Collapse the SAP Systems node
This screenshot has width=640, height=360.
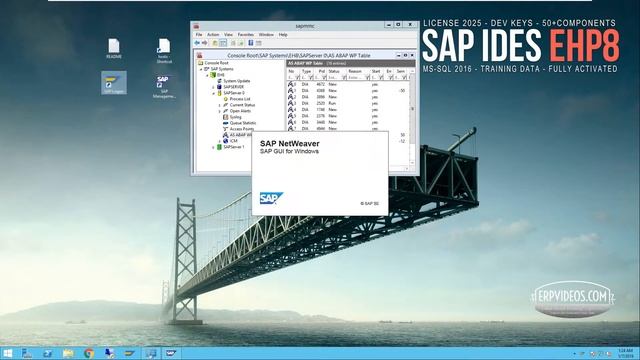(201, 69)
